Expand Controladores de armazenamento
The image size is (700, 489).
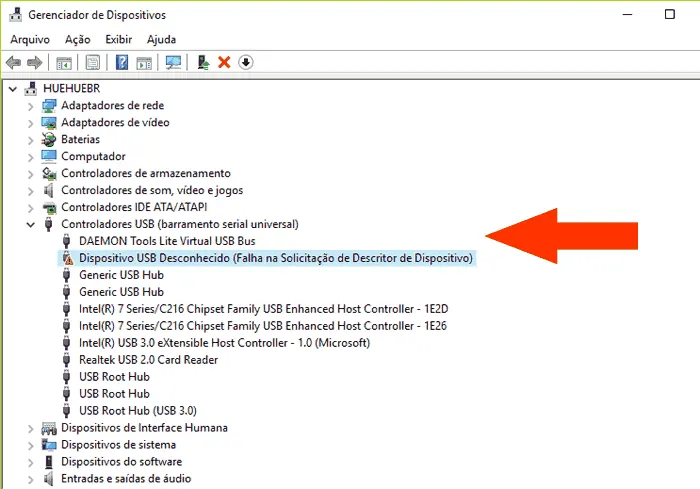[30, 174]
